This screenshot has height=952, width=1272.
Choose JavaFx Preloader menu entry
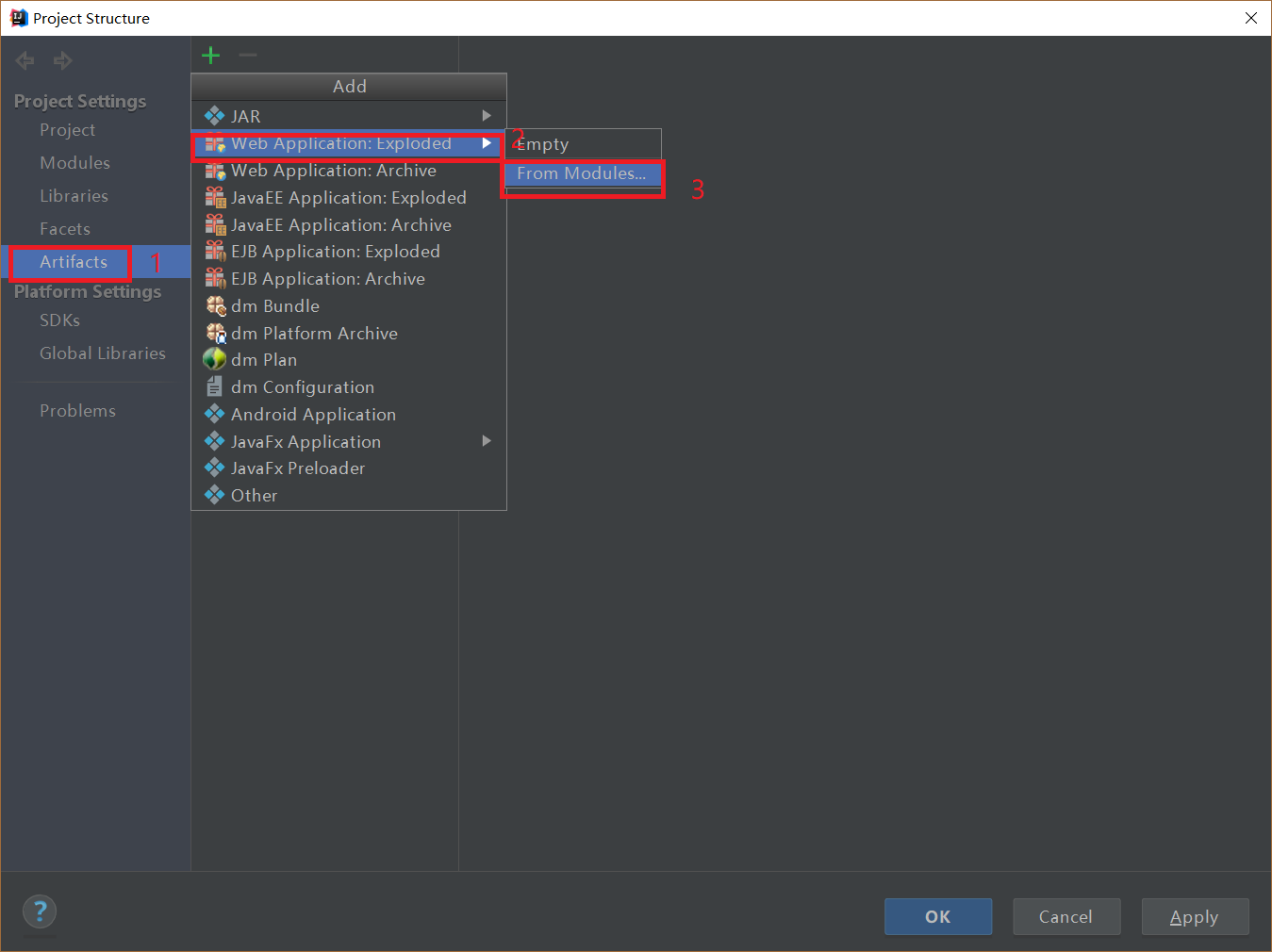tap(349, 468)
